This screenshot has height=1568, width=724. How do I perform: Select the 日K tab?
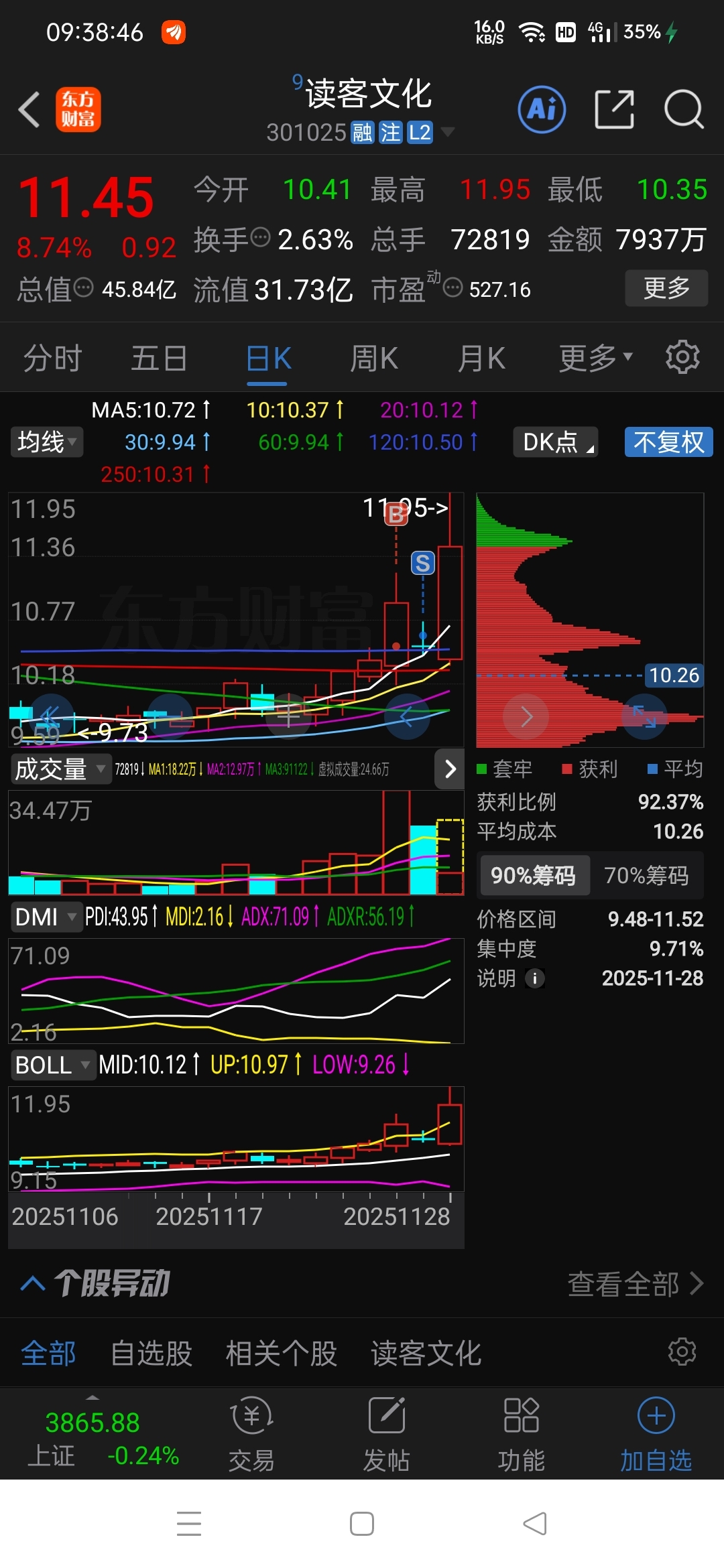(x=267, y=357)
